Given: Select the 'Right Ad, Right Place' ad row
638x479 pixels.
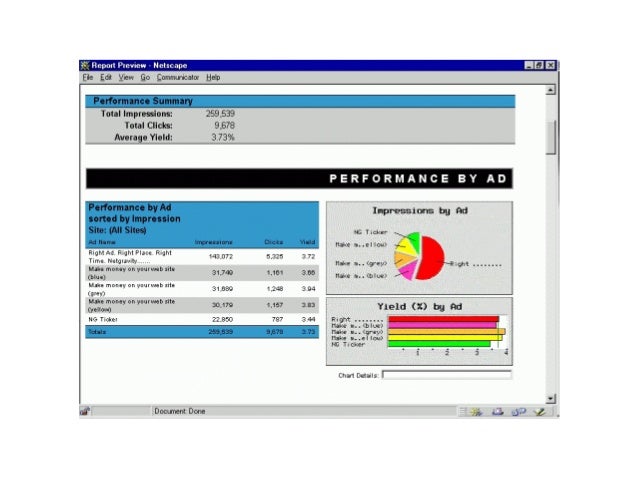Looking at the screenshot, I should pos(202,257).
